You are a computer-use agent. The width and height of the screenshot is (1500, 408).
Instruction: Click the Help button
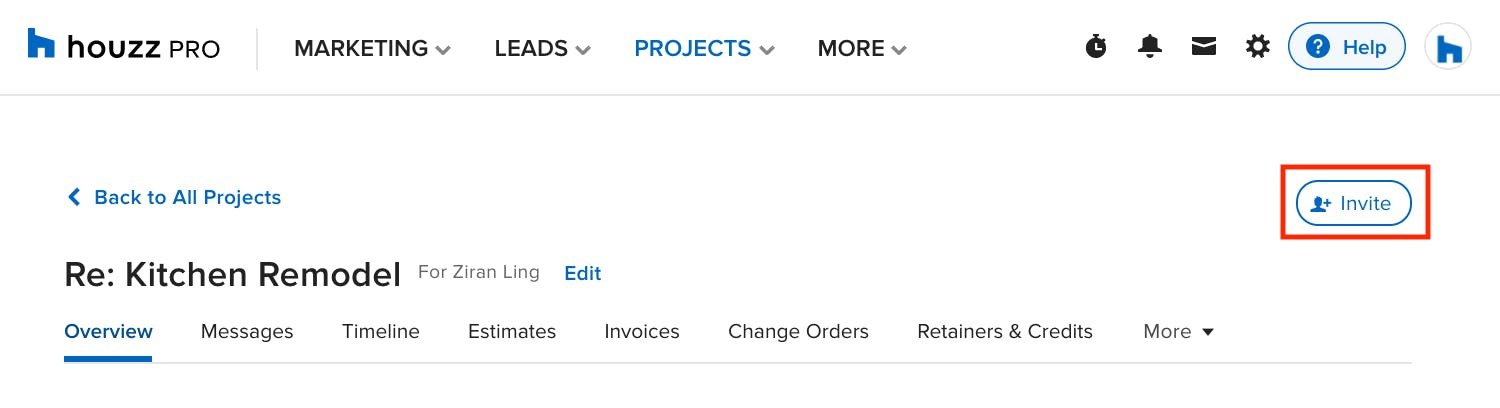point(1347,47)
